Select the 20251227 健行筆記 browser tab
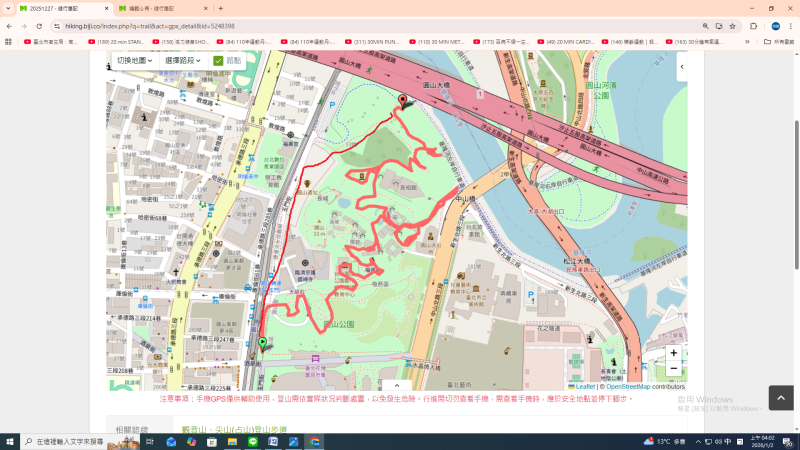 click(x=55, y=8)
